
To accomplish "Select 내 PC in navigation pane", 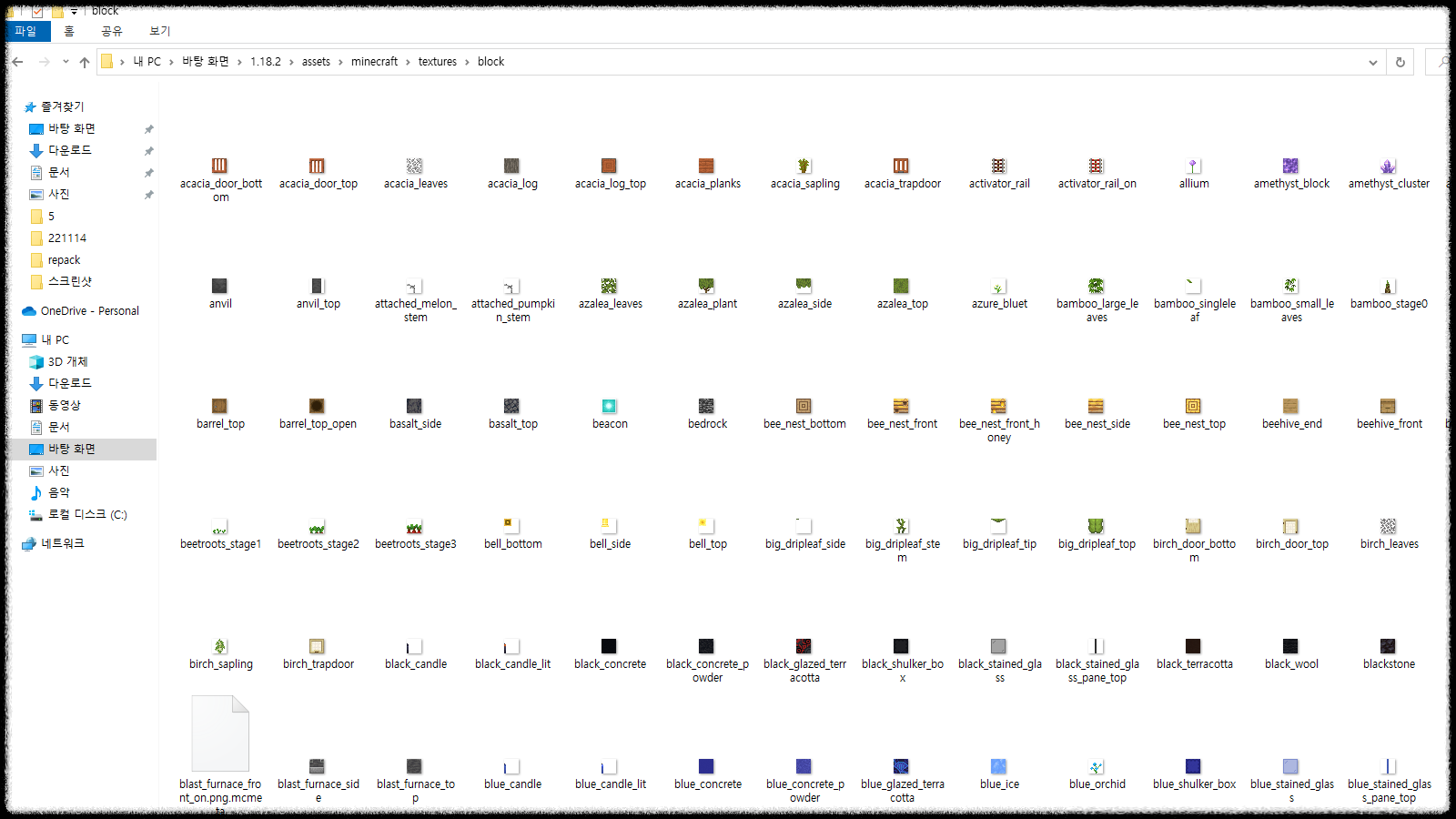I will (x=55, y=339).
